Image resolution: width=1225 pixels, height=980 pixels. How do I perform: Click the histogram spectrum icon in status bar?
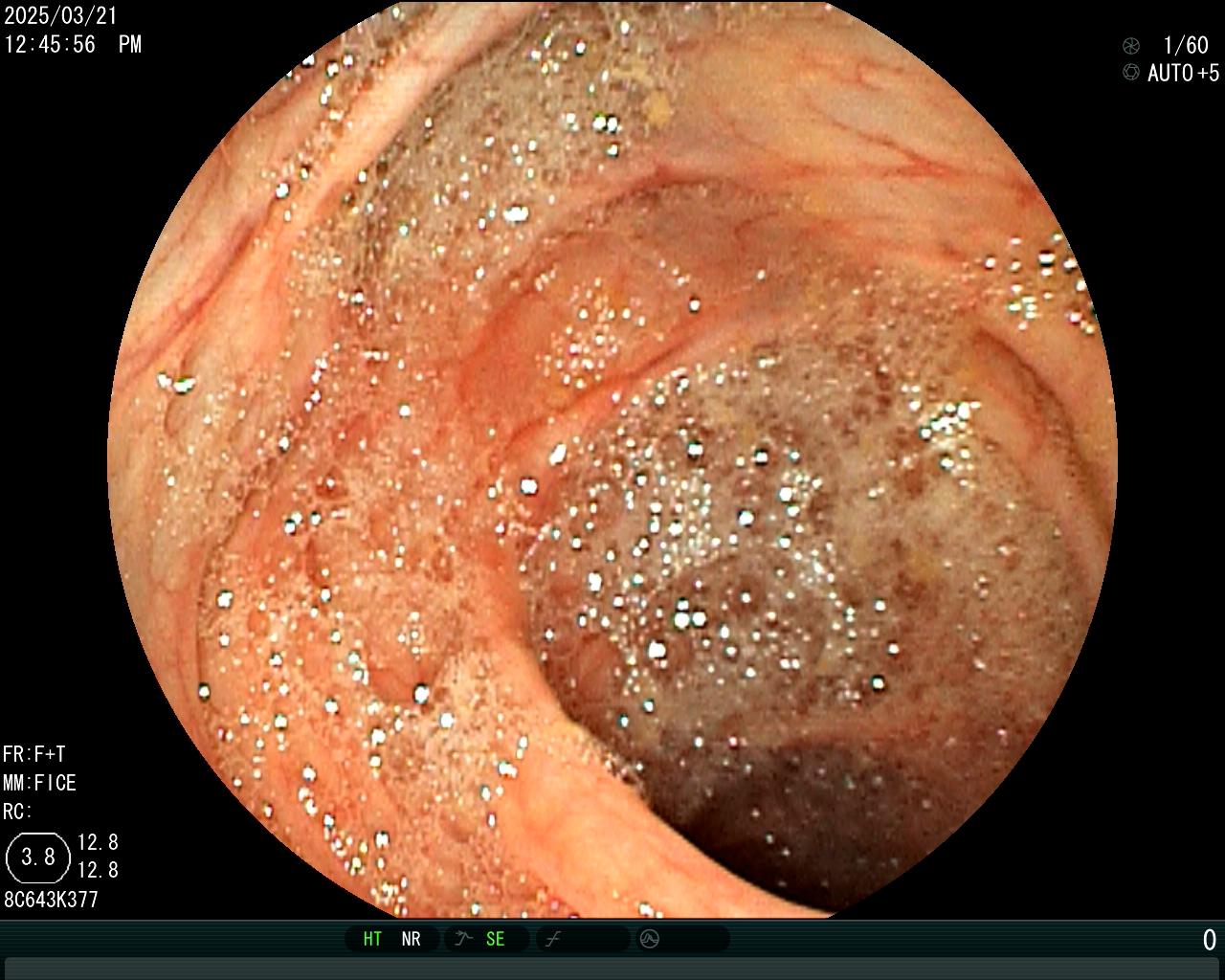pos(650,939)
